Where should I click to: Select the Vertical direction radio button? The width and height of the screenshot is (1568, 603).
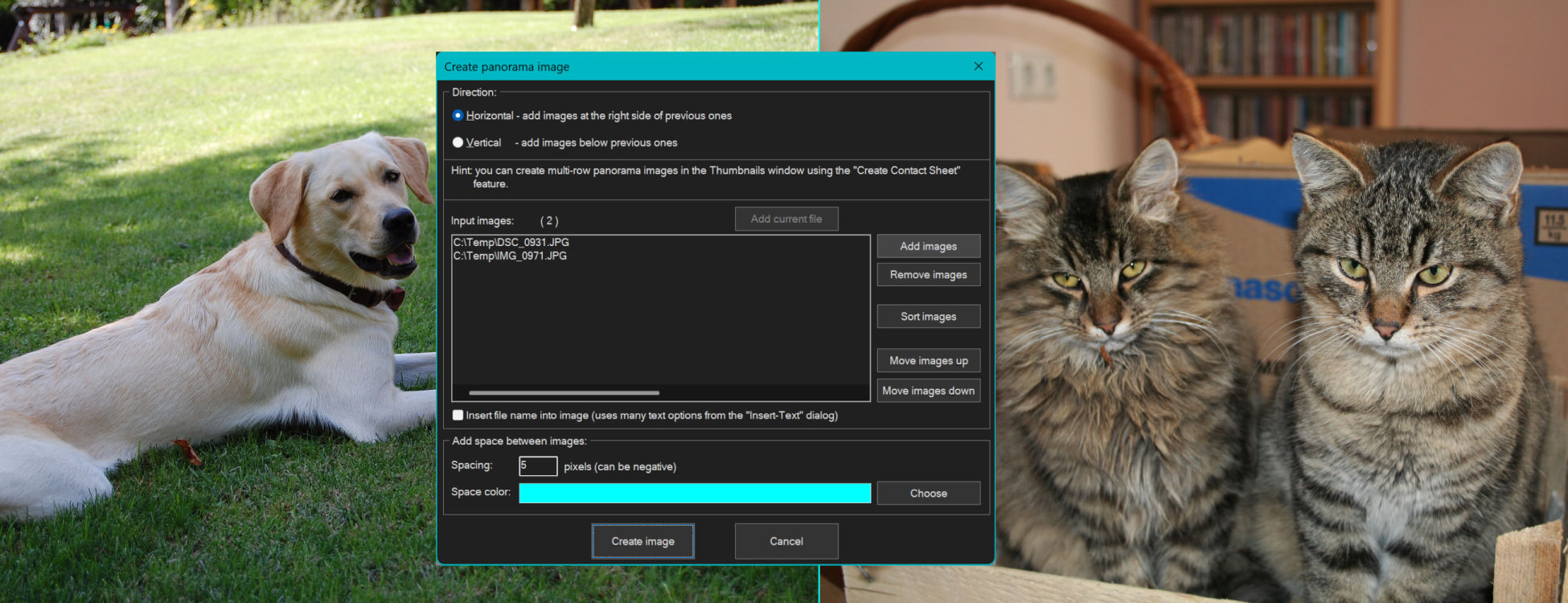(458, 142)
